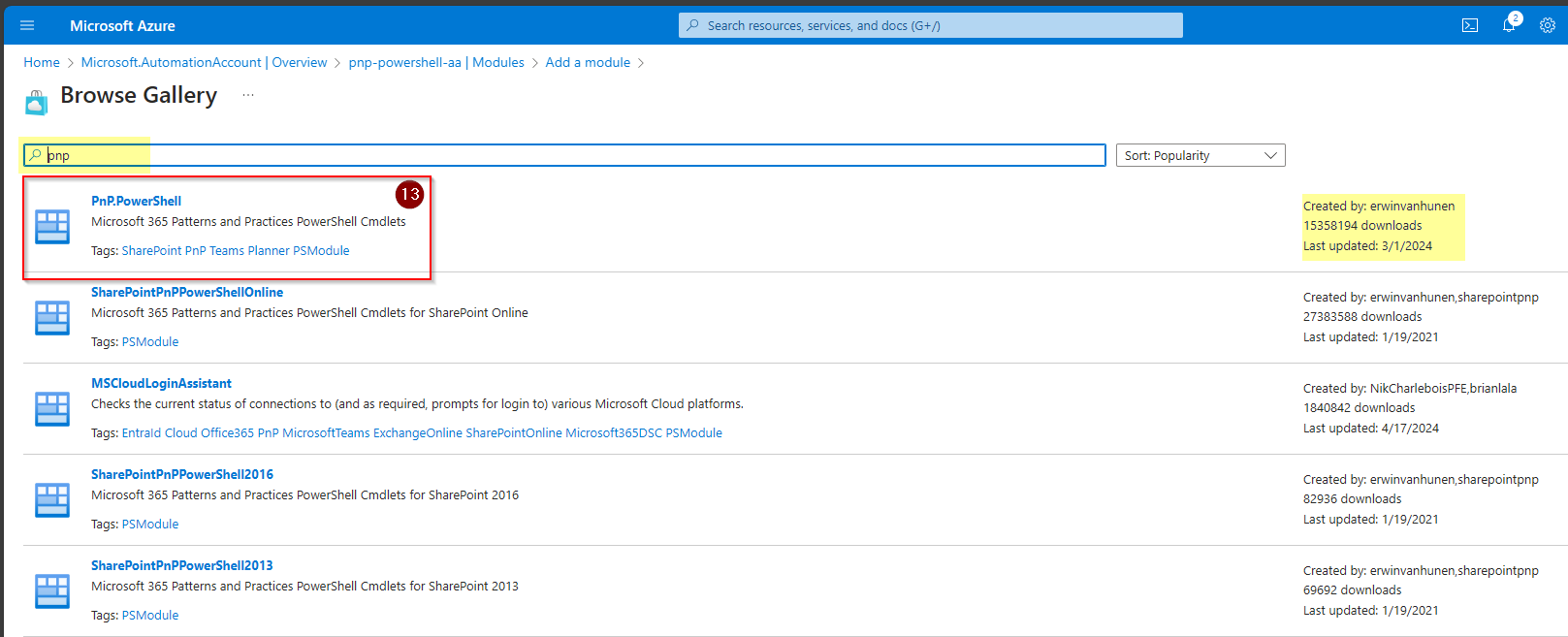1568x637 pixels.
Task: Click the 82936 downloads text
Action: [x=1353, y=498]
